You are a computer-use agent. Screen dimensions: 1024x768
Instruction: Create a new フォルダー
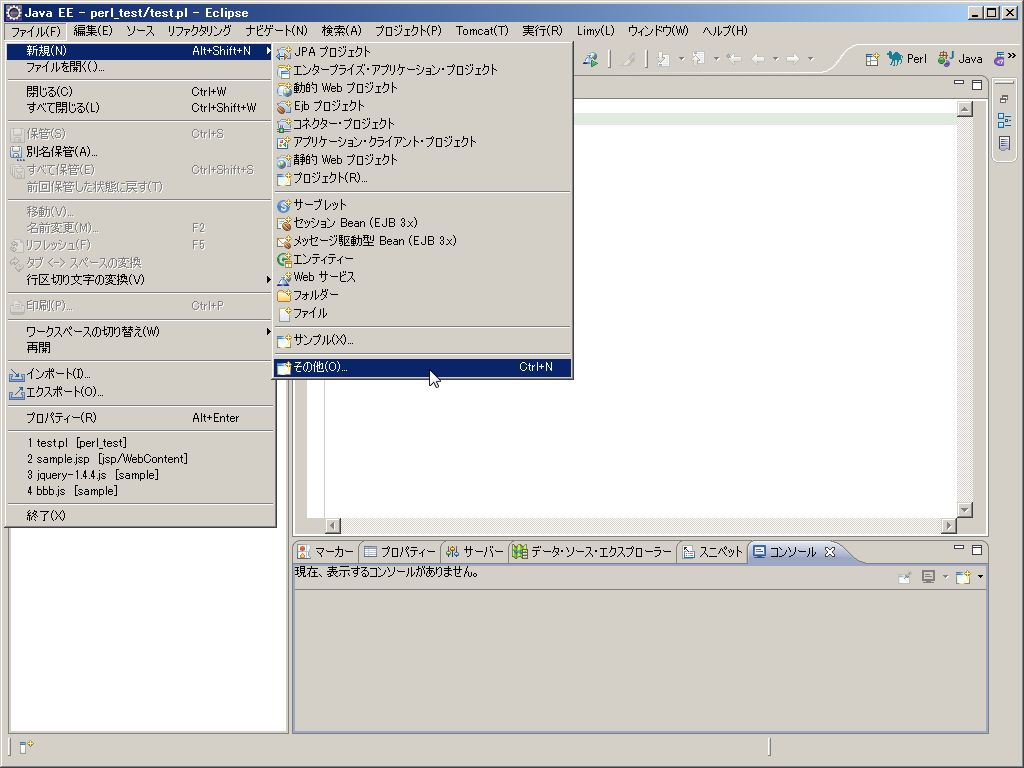(x=423, y=295)
